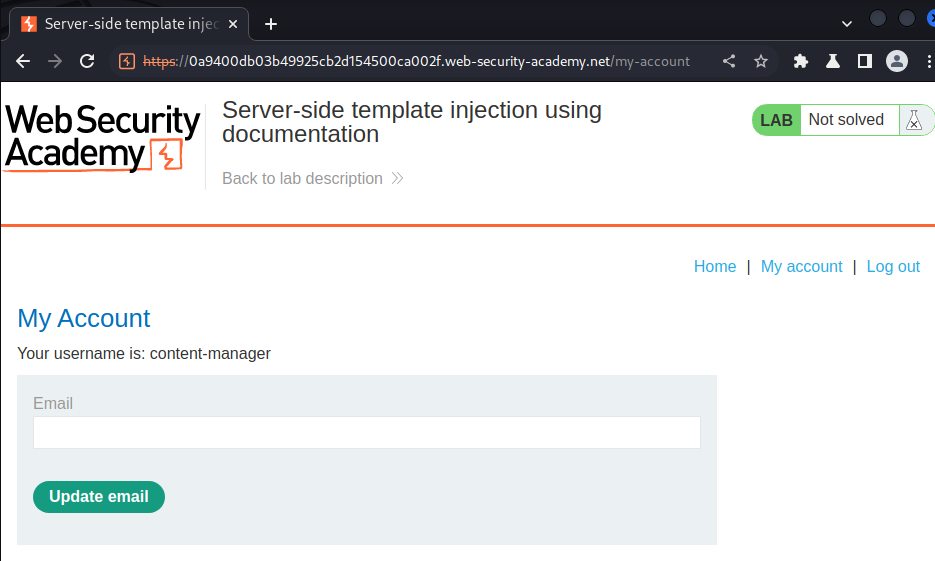Focus the Email input field
The height and width of the screenshot is (561, 935).
(x=367, y=432)
